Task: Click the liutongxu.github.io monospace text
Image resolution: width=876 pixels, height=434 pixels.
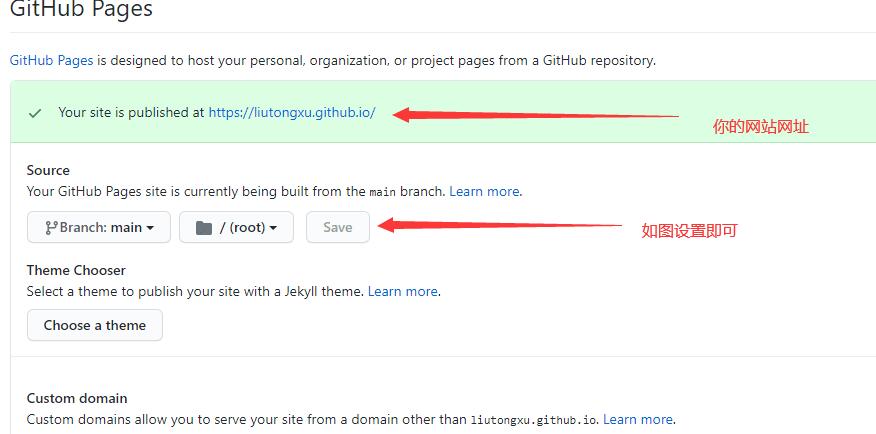Action: (534, 420)
